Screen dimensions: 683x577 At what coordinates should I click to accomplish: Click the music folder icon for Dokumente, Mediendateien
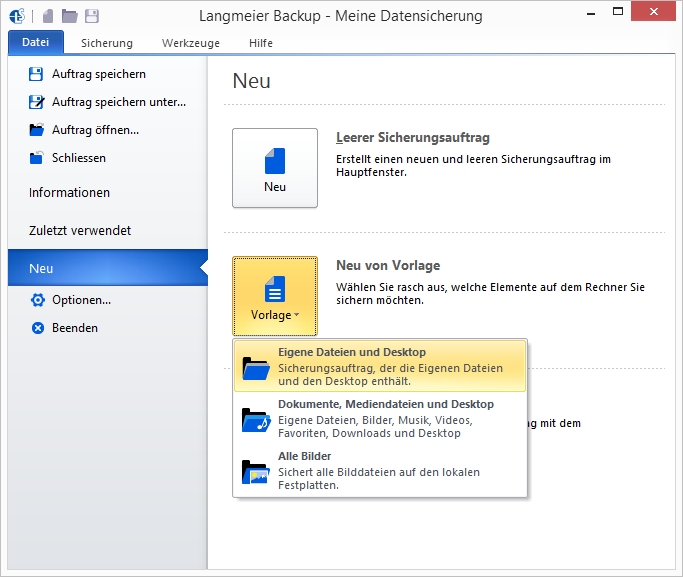(256, 420)
